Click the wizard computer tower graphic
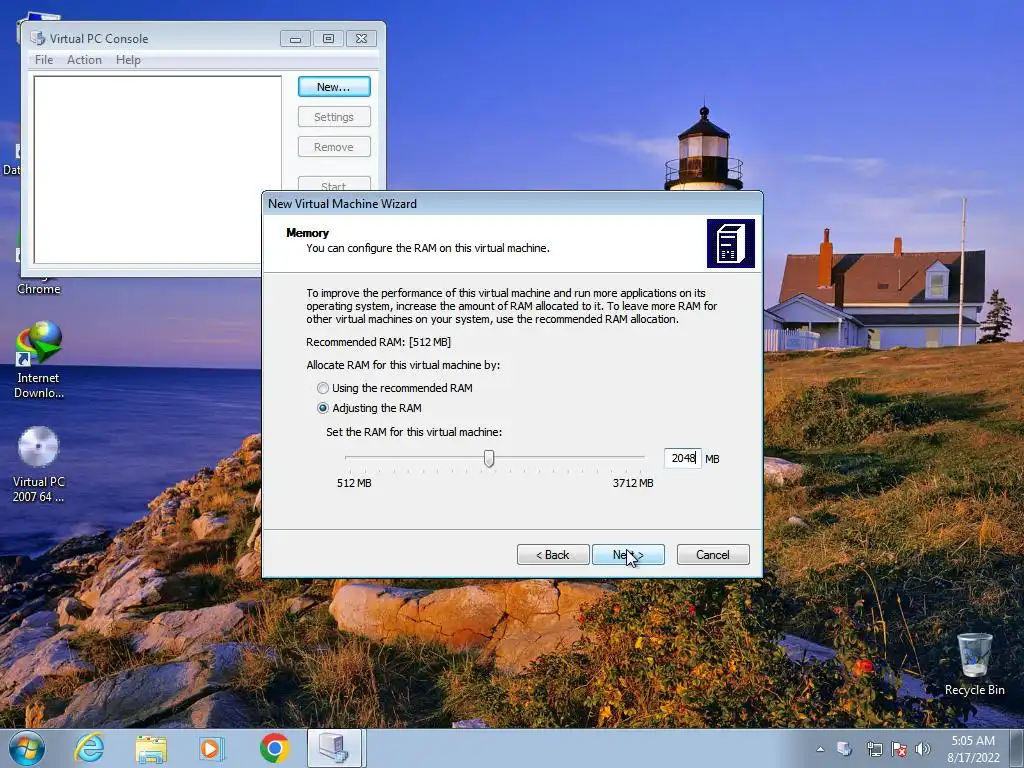 [x=731, y=244]
